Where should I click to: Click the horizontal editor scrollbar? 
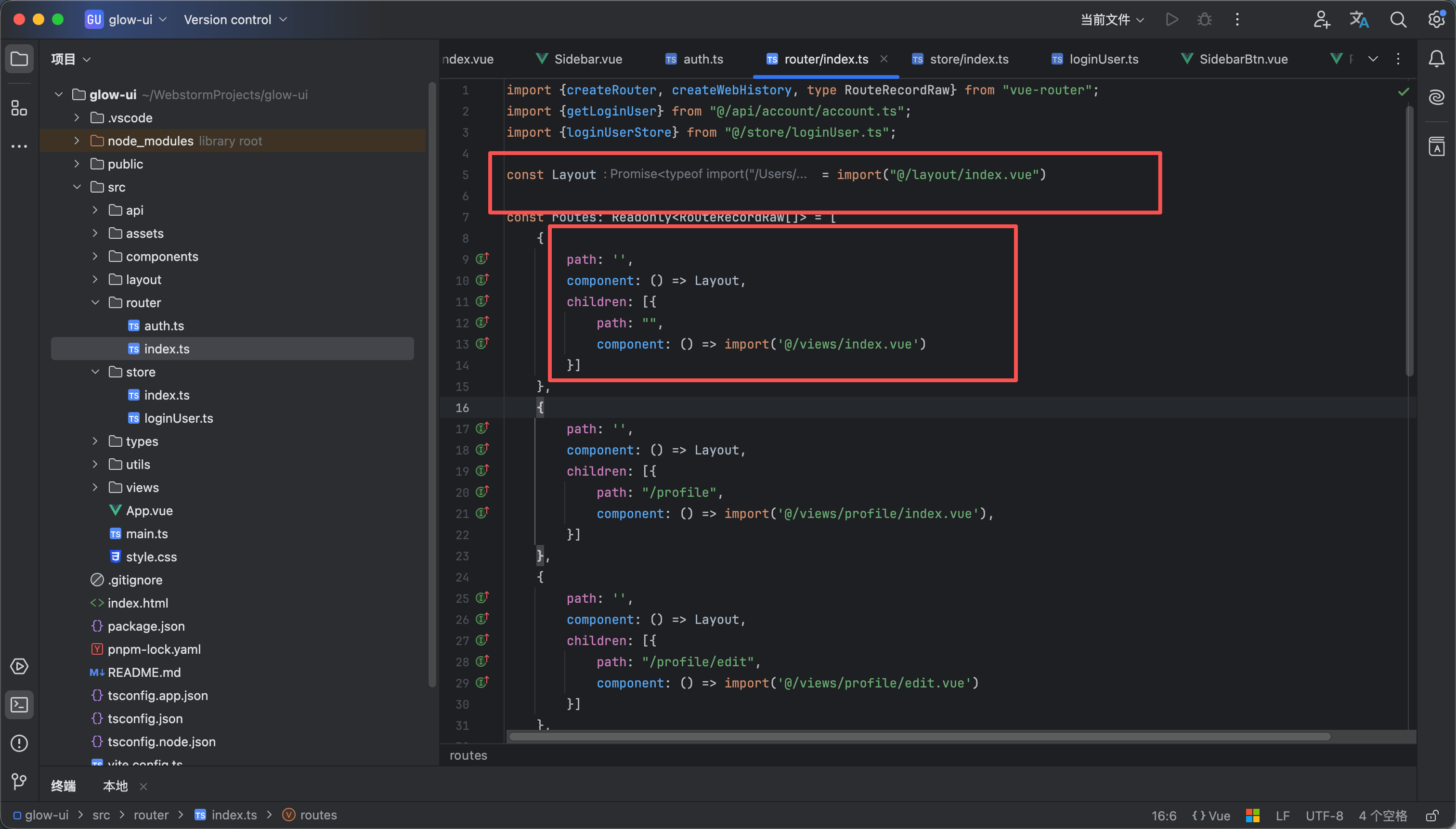(x=919, y=737)
